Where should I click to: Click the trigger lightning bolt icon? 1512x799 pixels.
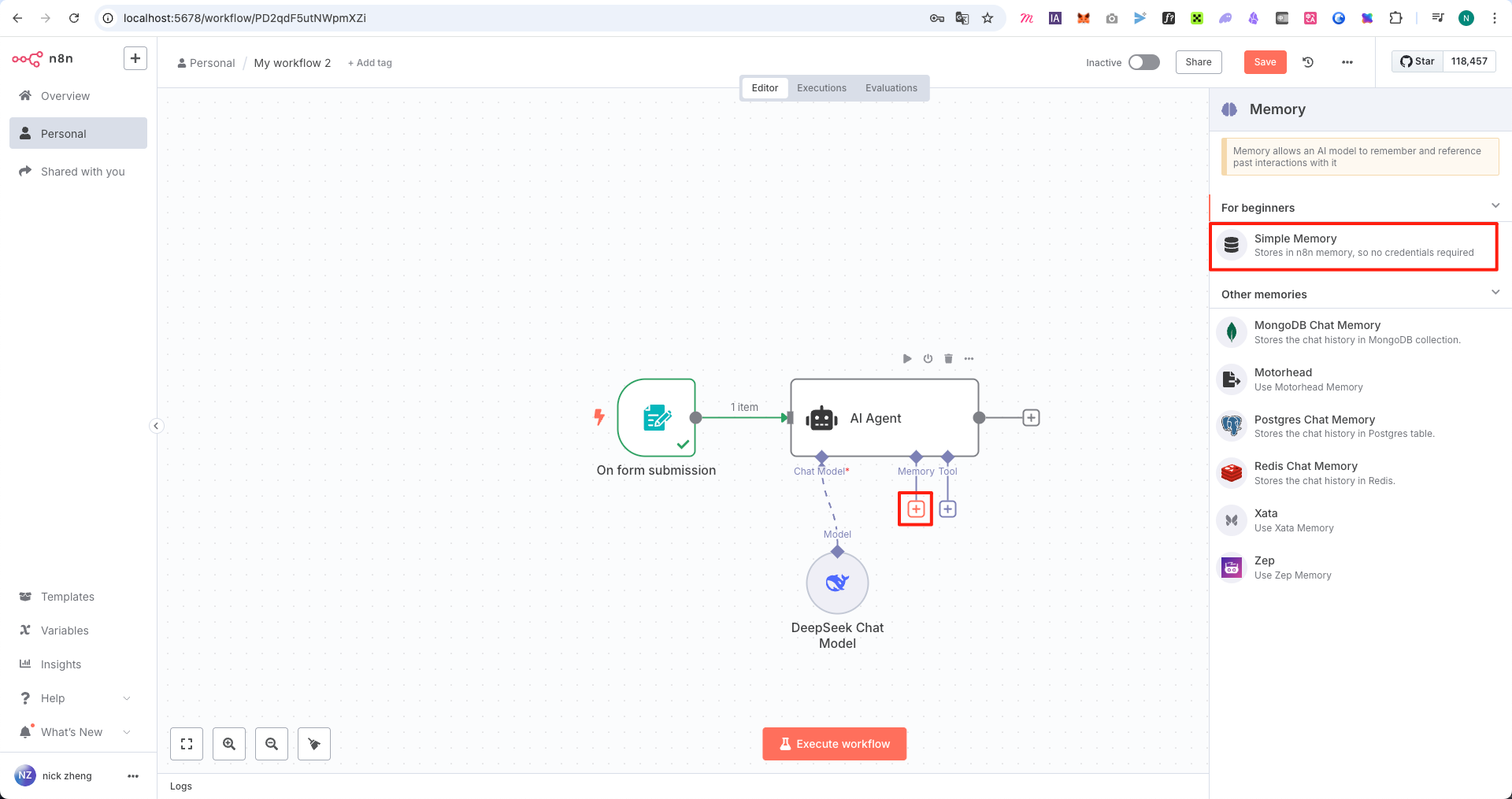599,417
